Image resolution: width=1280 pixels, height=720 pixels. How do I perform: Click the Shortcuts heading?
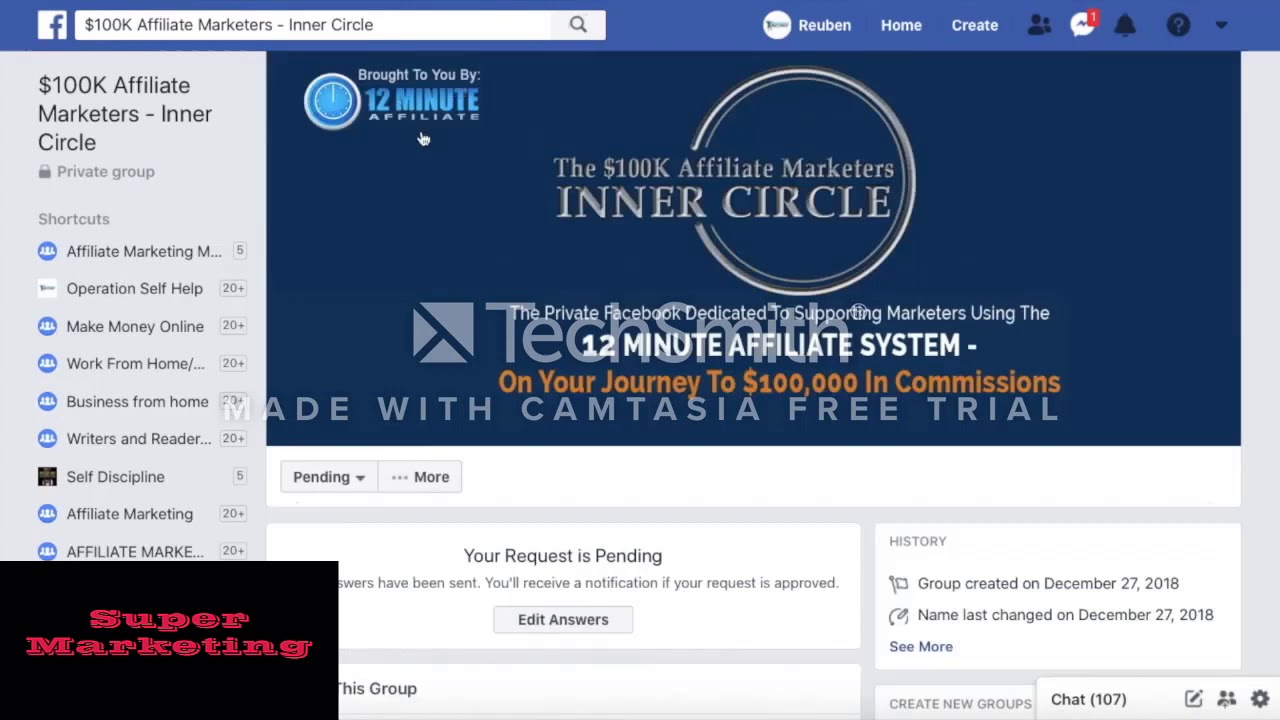click(74, 219)
